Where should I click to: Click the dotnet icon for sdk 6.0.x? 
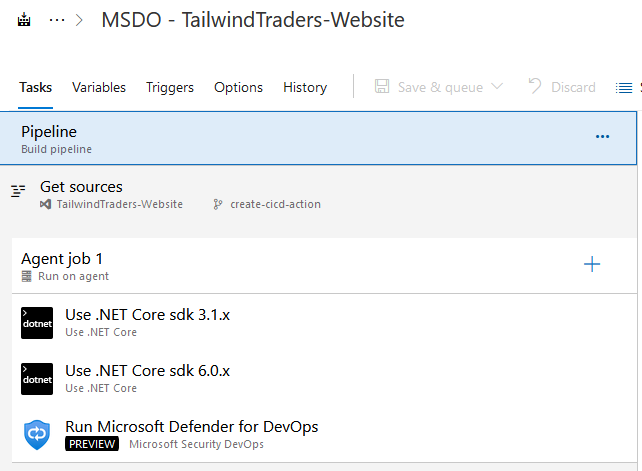click(37, 379)
